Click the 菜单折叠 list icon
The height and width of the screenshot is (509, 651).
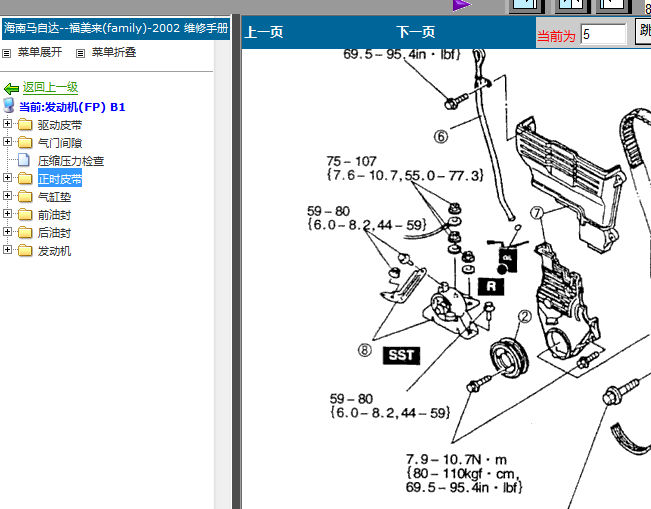point(80,54)
